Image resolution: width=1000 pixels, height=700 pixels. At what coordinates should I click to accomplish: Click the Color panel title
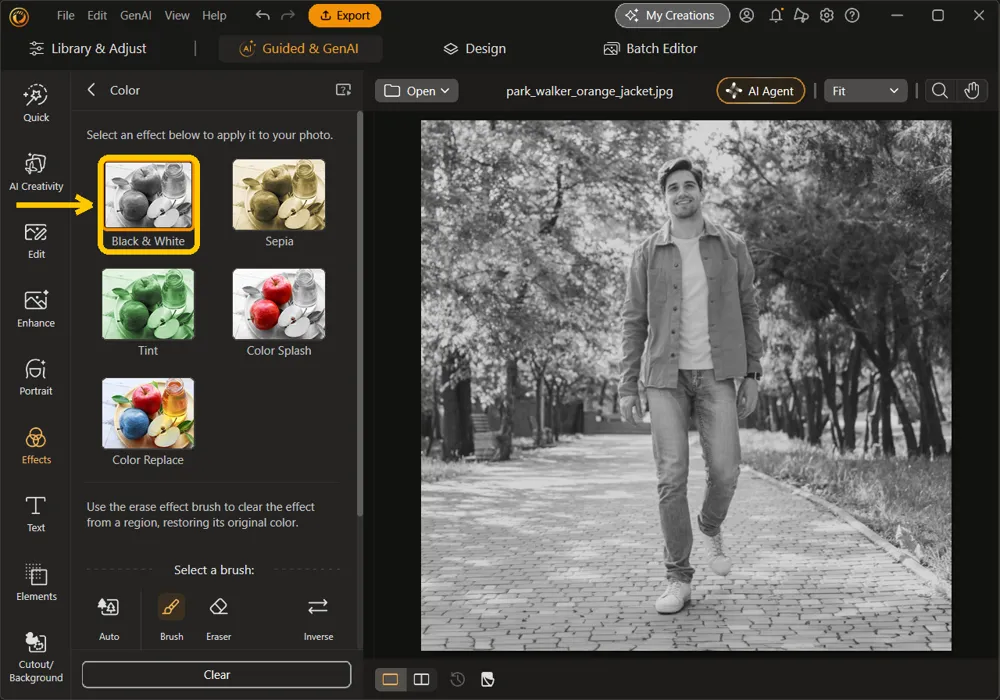124,91
